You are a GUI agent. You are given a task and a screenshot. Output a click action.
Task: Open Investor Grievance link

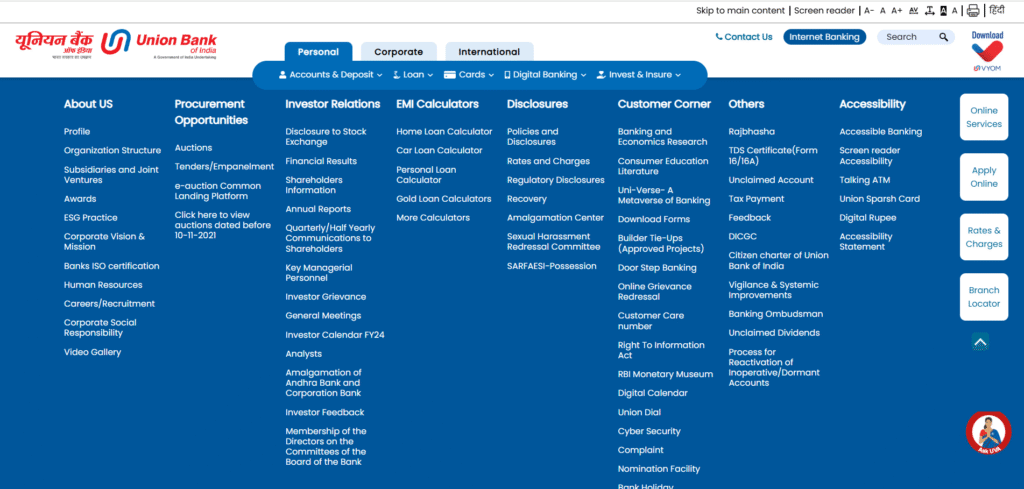tap(326, 297)
